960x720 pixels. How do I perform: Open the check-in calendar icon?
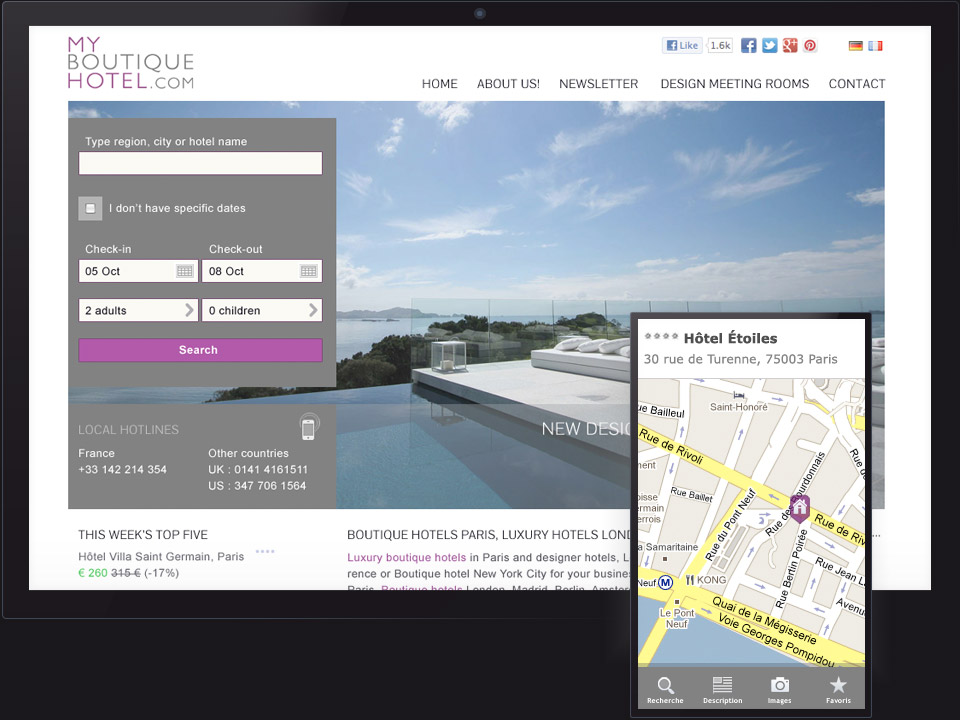point(185,271)
